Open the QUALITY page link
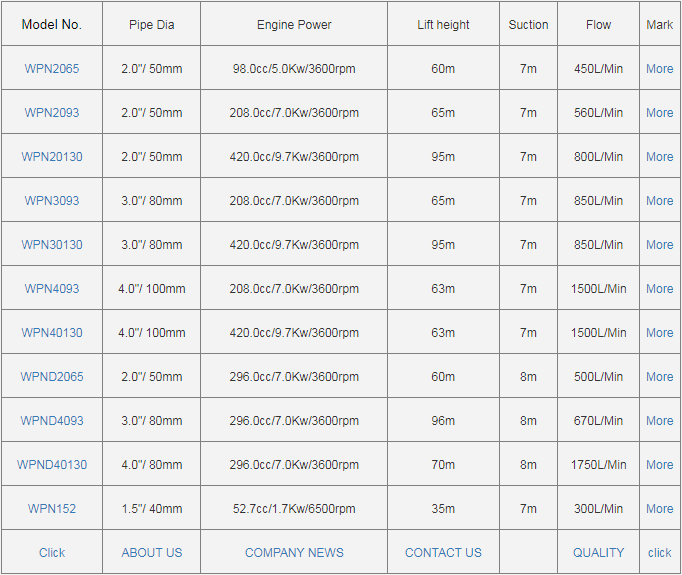 tap(598, 553)
